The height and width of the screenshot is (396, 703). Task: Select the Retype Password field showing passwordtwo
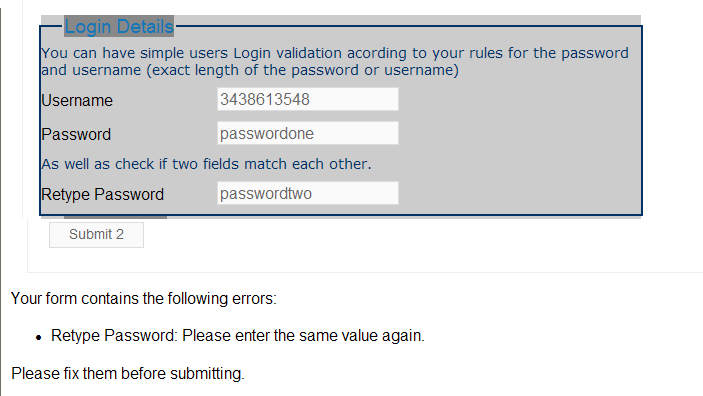308,193
